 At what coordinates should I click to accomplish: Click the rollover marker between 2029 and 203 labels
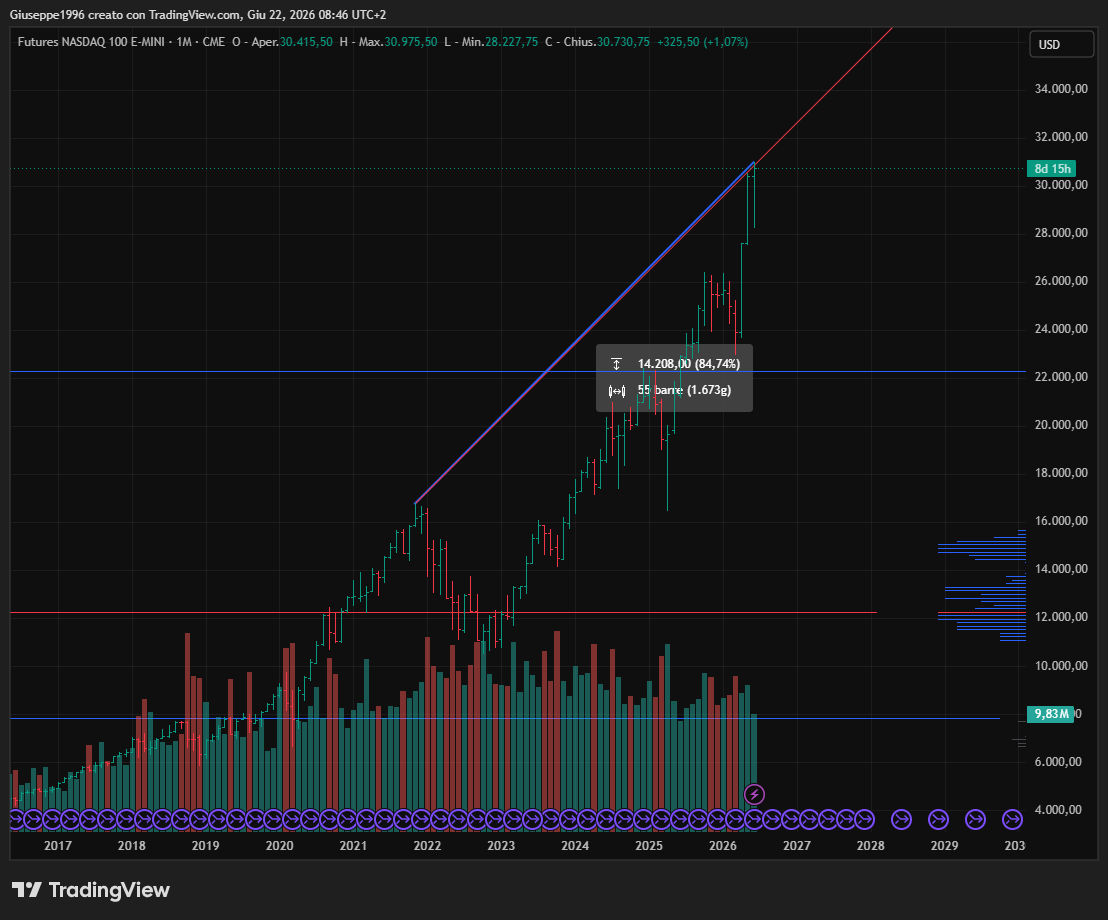pos(975,820)
